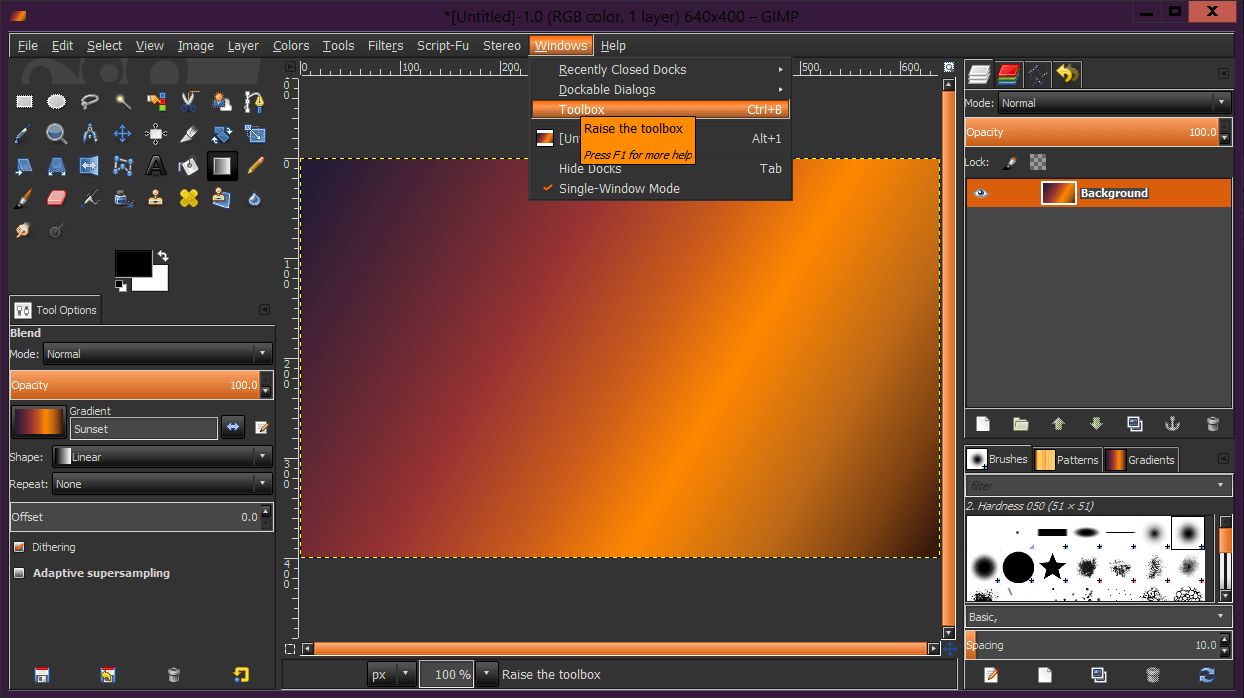Select the Eraser tool
Image resolution: width=1244 pixels, height=698 pixels.
coord(57,198)
